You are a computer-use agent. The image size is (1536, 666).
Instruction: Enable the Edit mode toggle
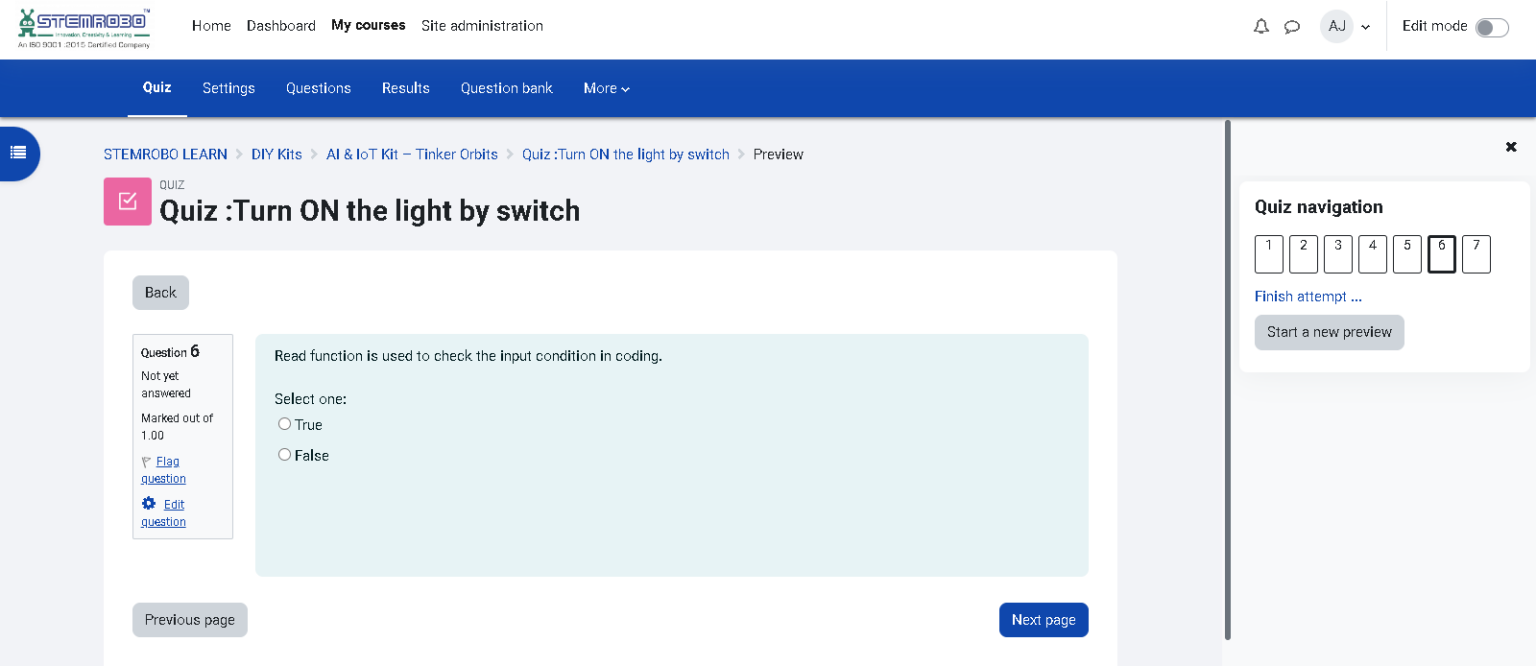[1492, 29]
